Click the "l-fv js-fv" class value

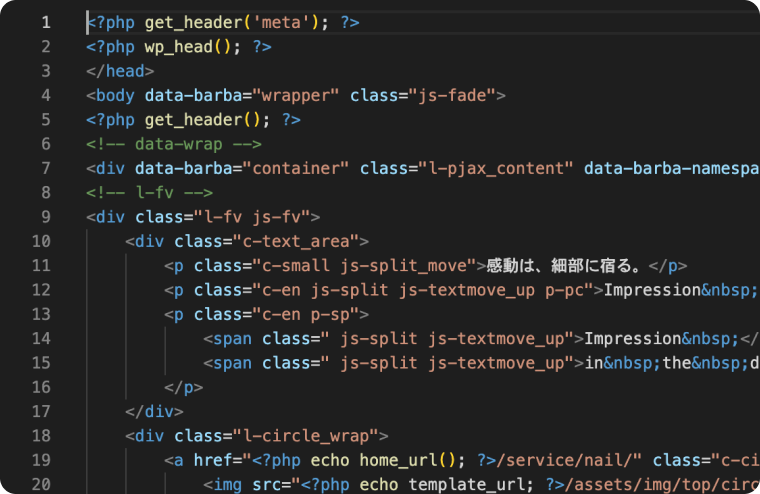(x=252, y=217)
